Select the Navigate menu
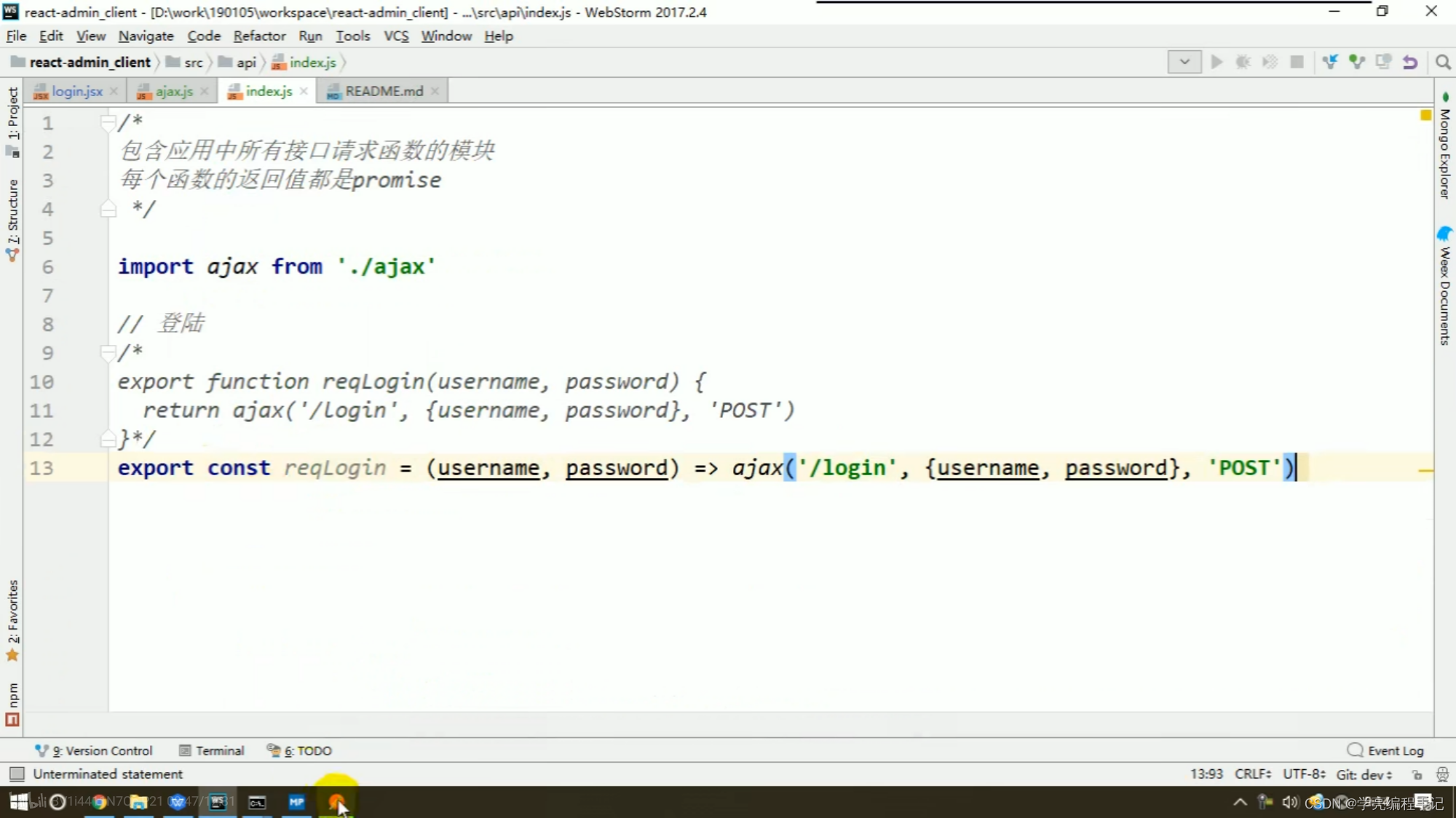The height and width of the screenshot is (818, 1456). [146, 36]
